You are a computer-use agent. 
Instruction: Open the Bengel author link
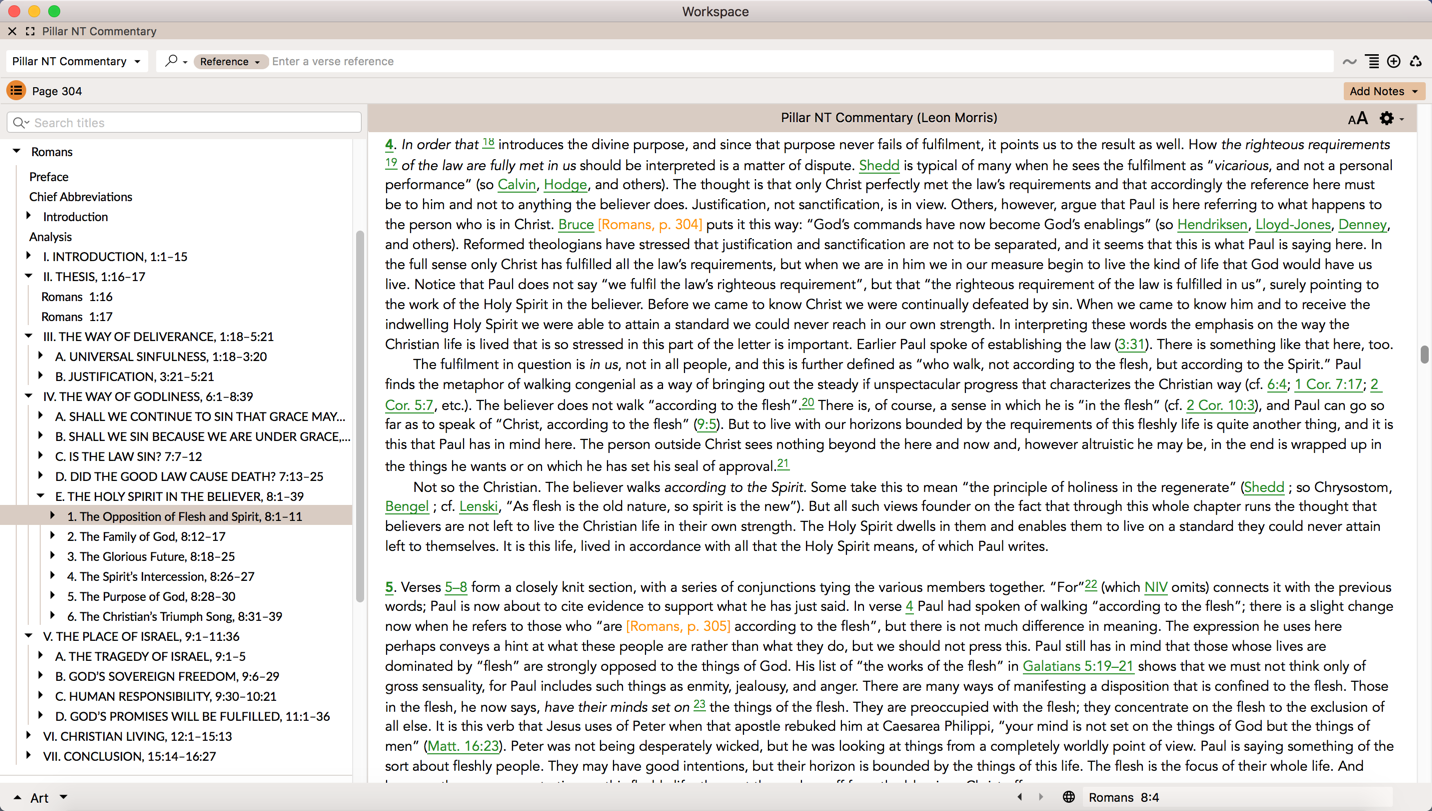pos(407,507)
